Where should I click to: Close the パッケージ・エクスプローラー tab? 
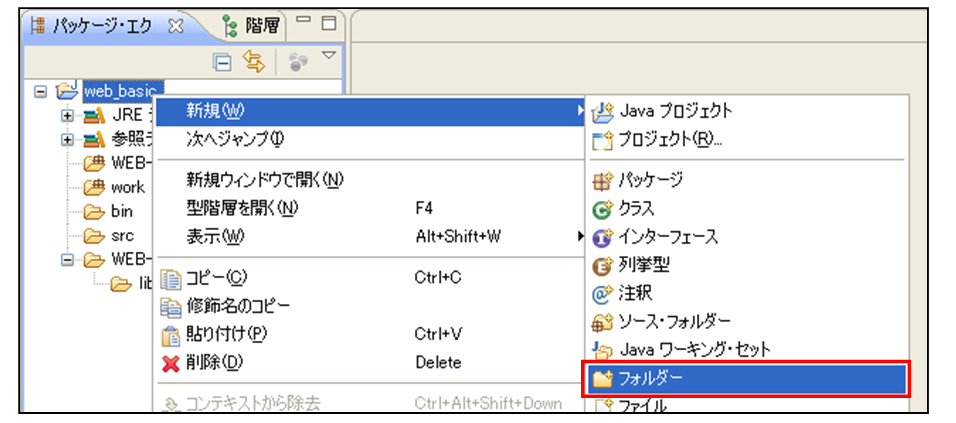click(x=176, y=26)
